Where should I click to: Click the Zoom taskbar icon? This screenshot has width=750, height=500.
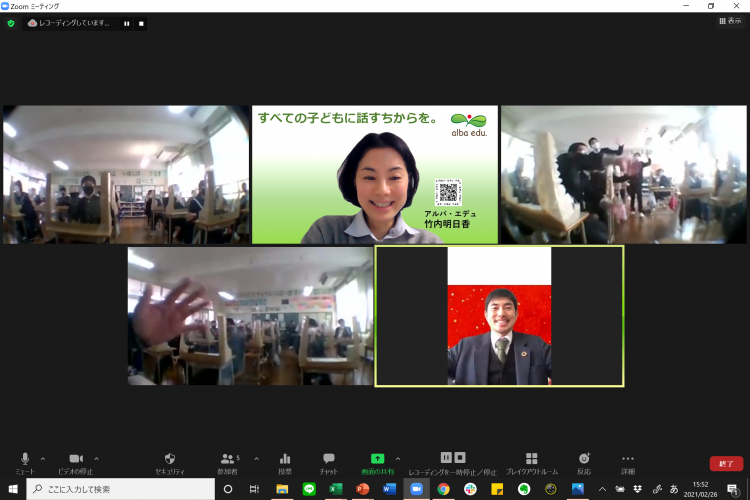click(417, 489)
